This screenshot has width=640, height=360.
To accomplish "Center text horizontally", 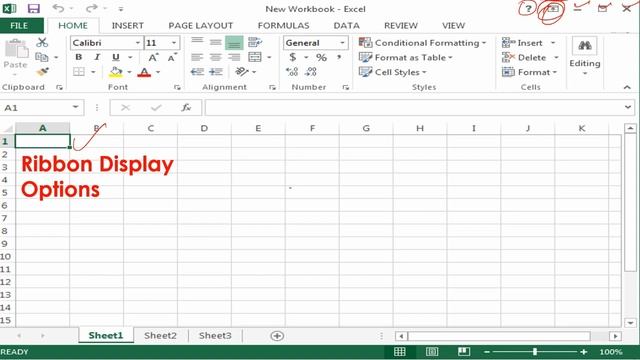I will 216,57.
